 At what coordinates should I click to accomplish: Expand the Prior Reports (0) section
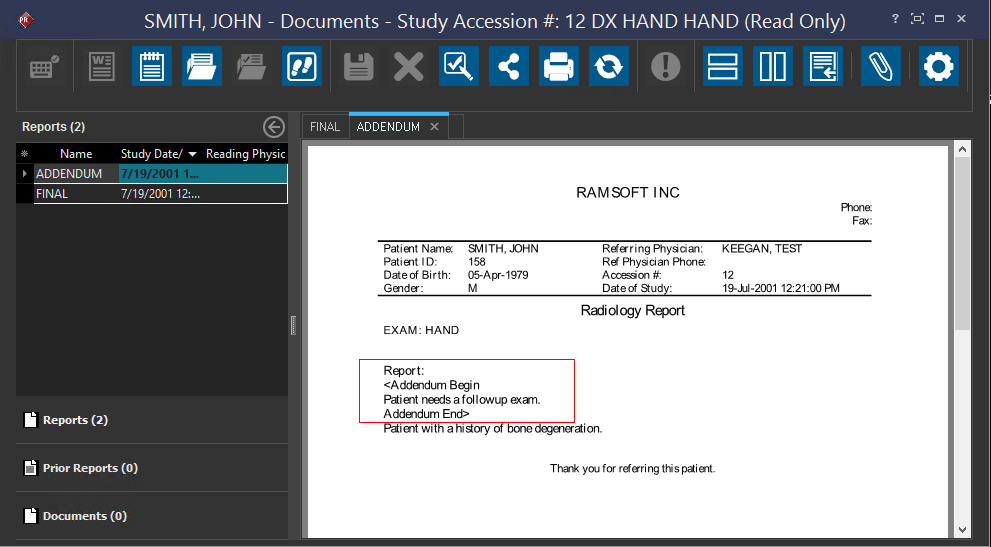[90, 468]
